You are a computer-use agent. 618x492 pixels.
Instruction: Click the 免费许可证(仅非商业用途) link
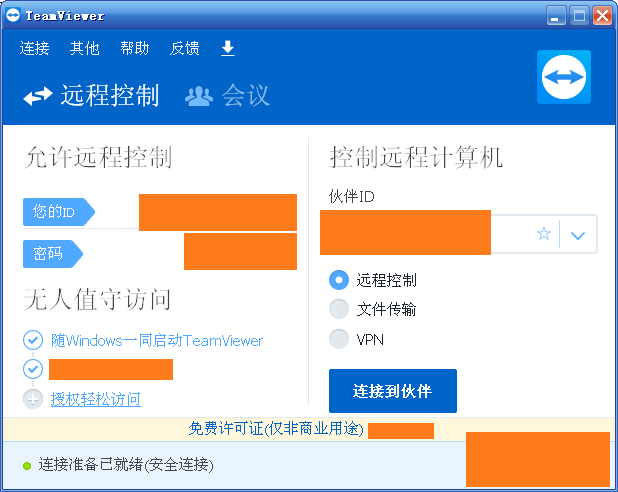pos(276,429)
